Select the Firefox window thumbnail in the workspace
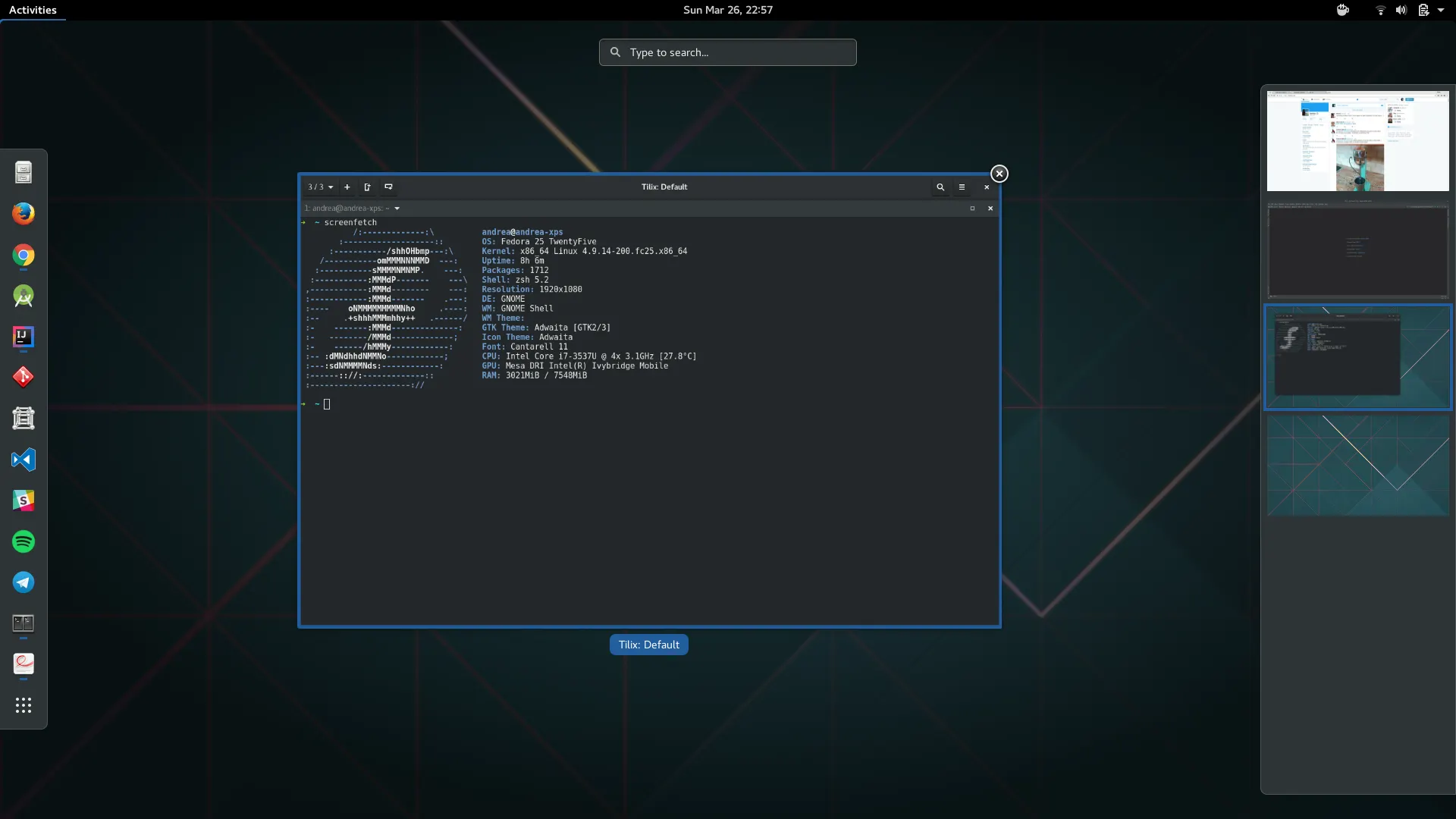Image resolution: width=1456 pixels, height=819 pixels. [x=1357, y=140]
